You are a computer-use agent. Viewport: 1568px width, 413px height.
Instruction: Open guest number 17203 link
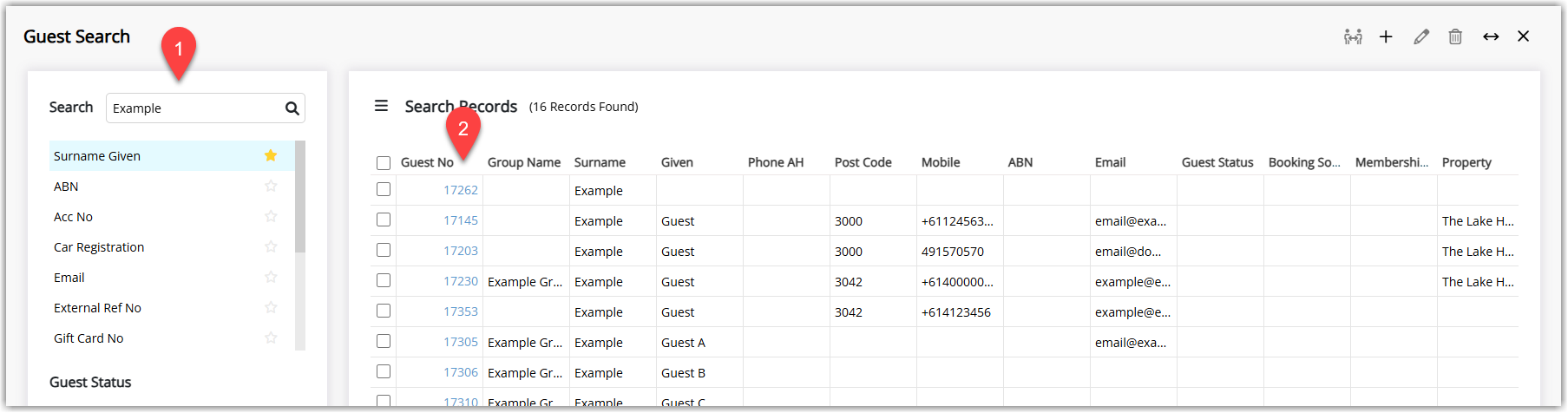tap(461, 251)
